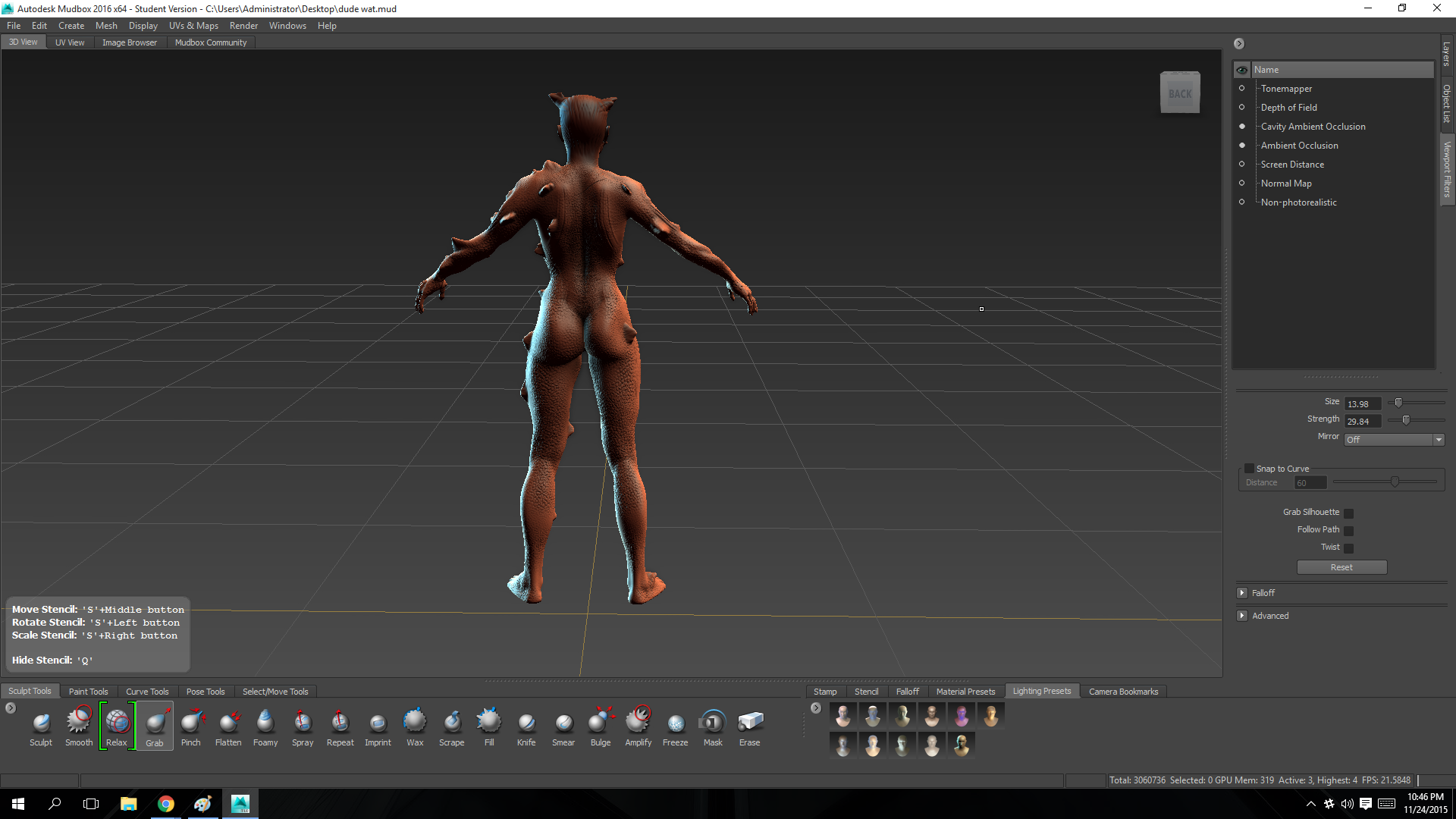This screenshot has width=1456, height=819.
Task: Expand lighting presets tray arrow
Action: click(x=816, y=708)
